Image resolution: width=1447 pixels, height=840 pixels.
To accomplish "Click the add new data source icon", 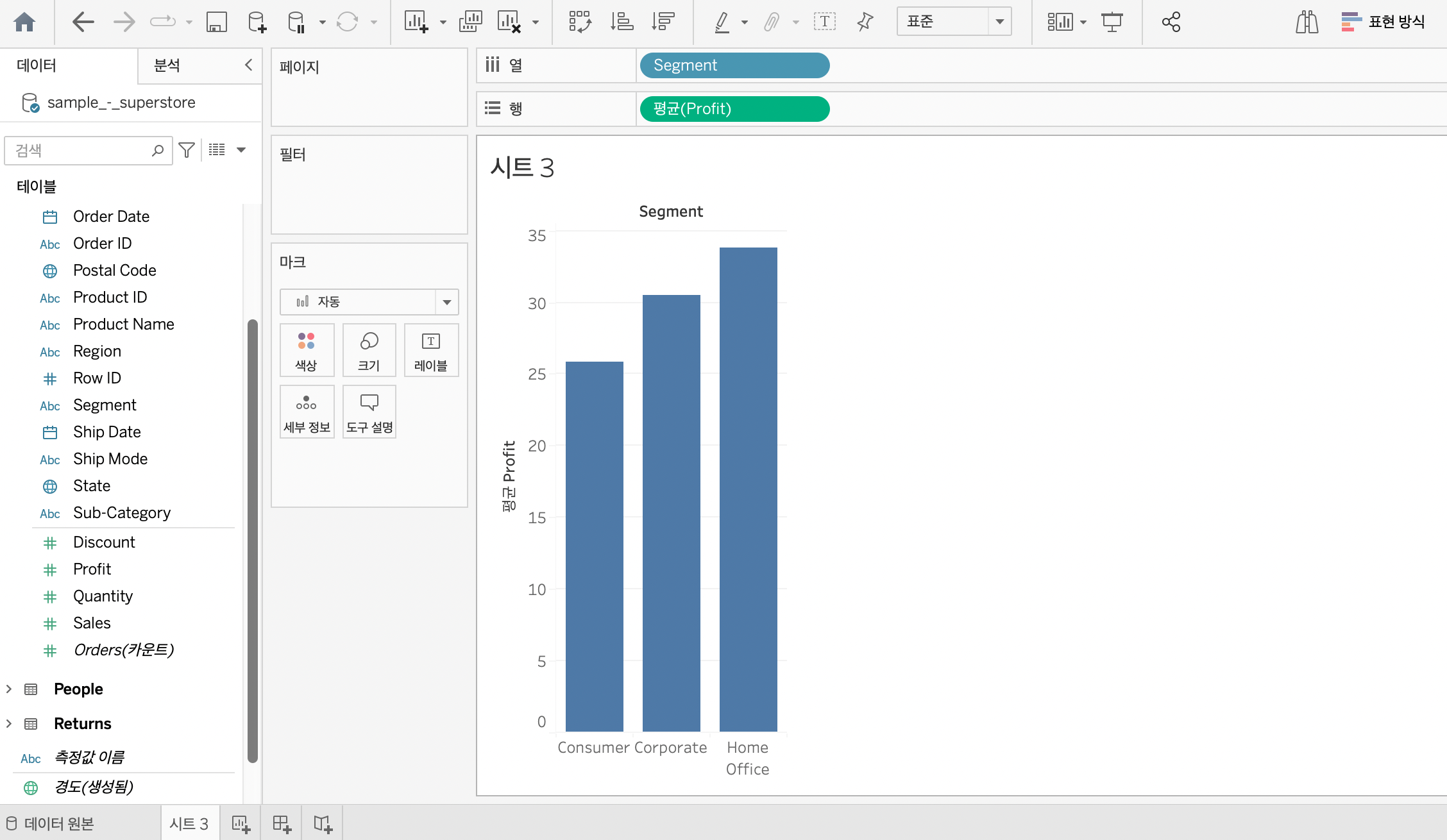I will (257, 22).
